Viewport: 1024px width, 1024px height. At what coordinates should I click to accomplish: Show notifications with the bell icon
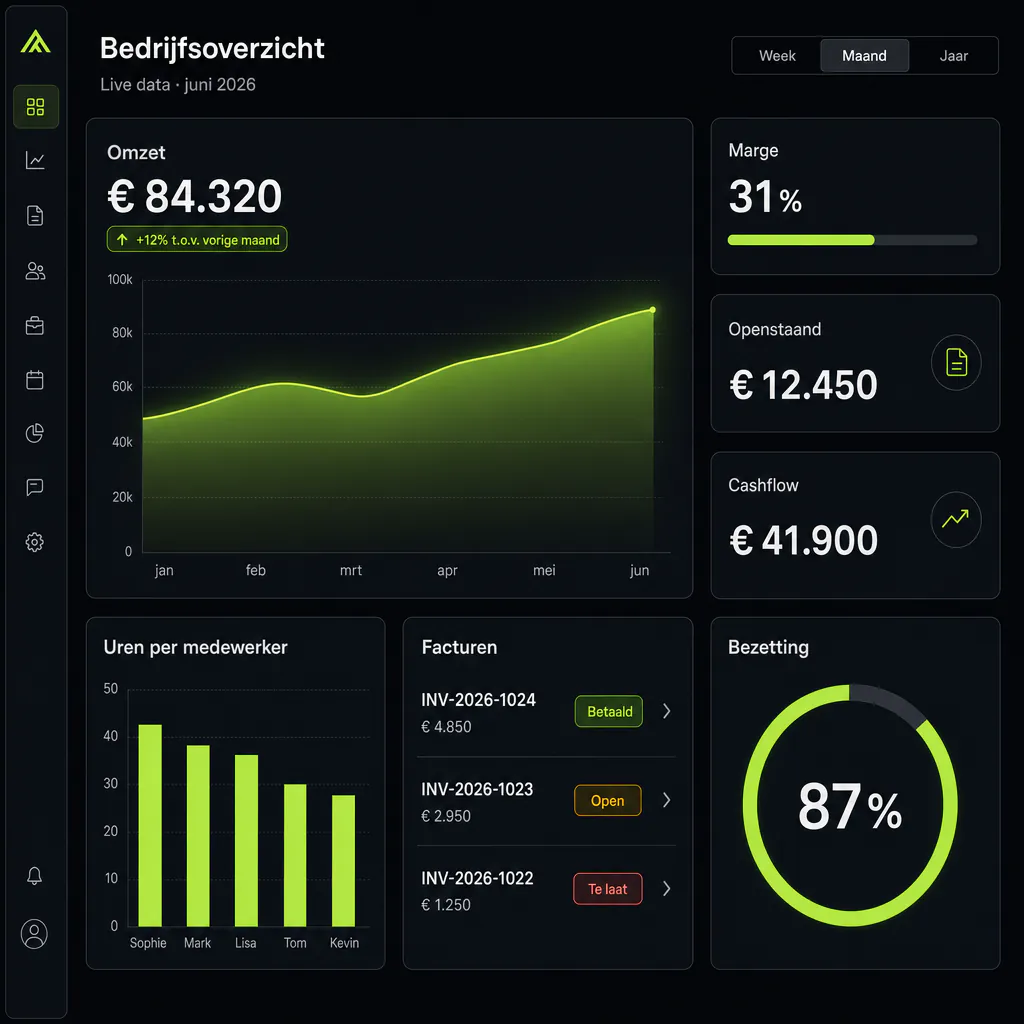(35, 876)
